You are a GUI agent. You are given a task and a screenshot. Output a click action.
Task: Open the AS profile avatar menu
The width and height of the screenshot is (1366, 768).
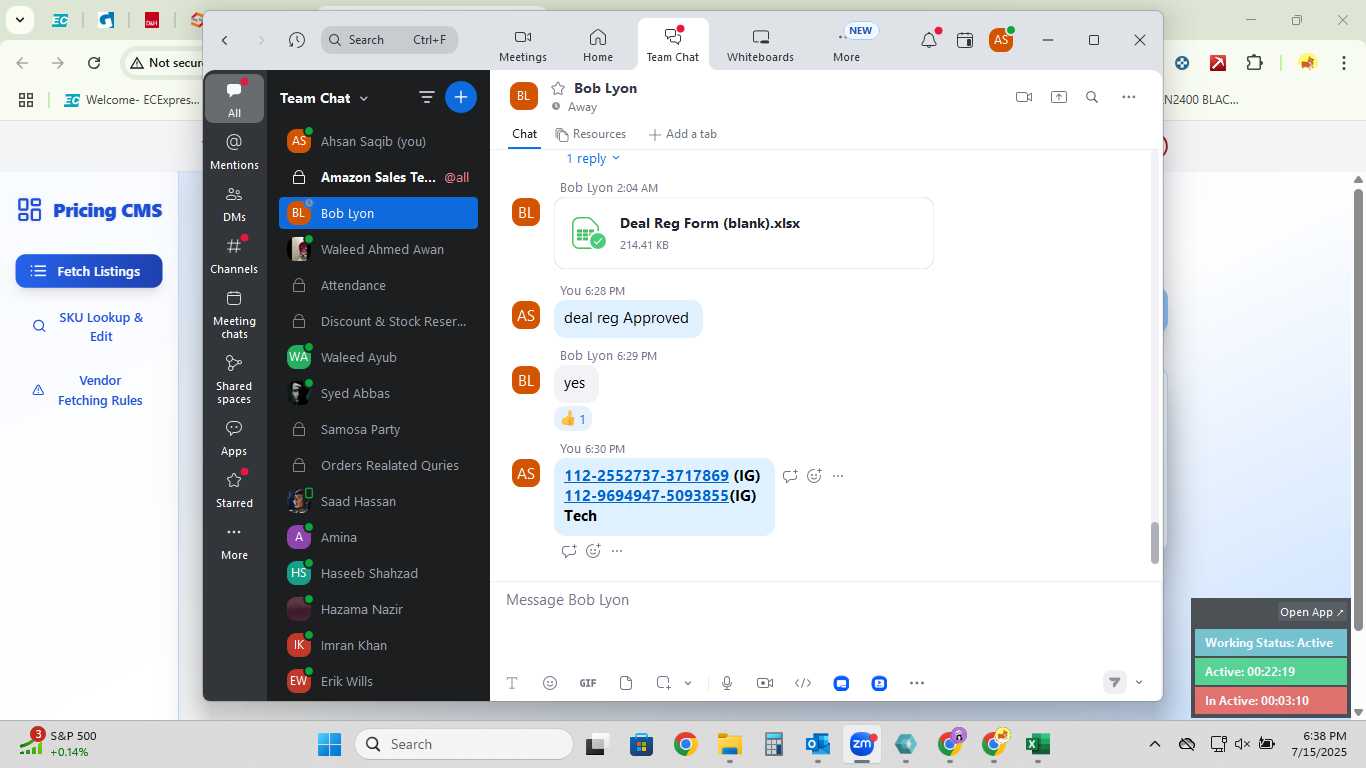click(1001, 40)
